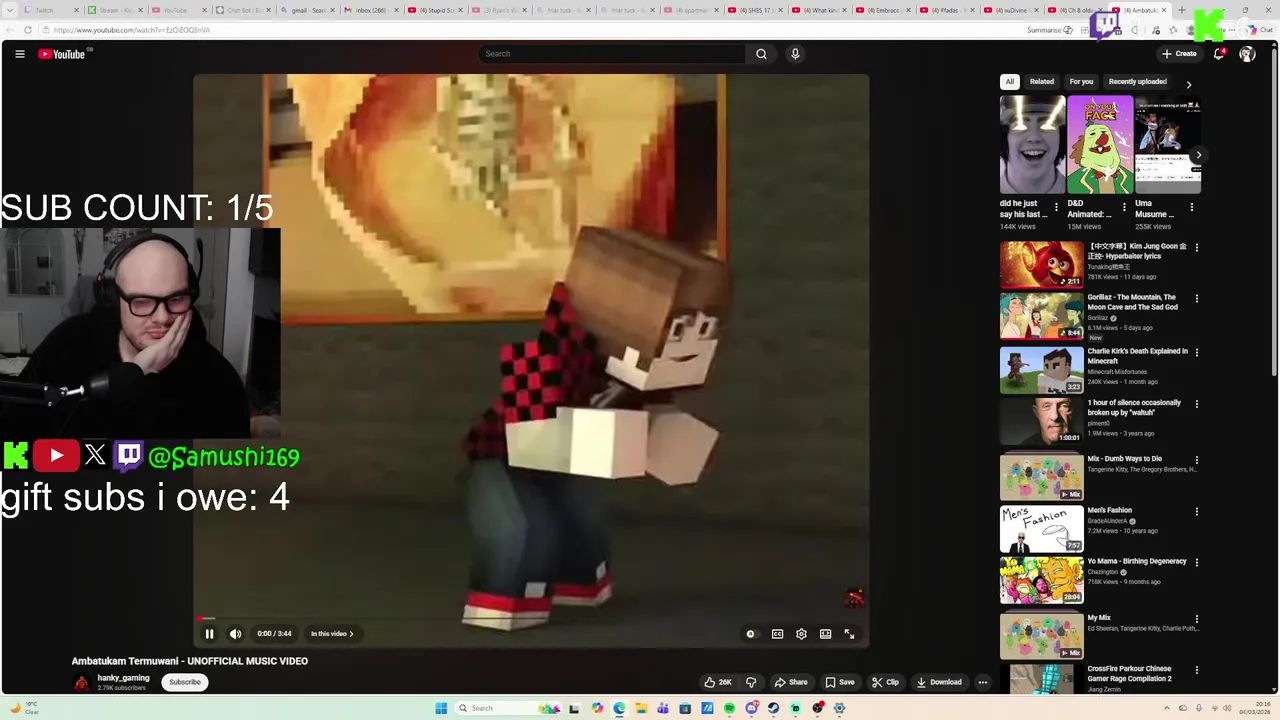Open options for Gorillaz video
The width and height of the screenshot is (1280, 720).
pyautogui.click(x=1196, y=298)
